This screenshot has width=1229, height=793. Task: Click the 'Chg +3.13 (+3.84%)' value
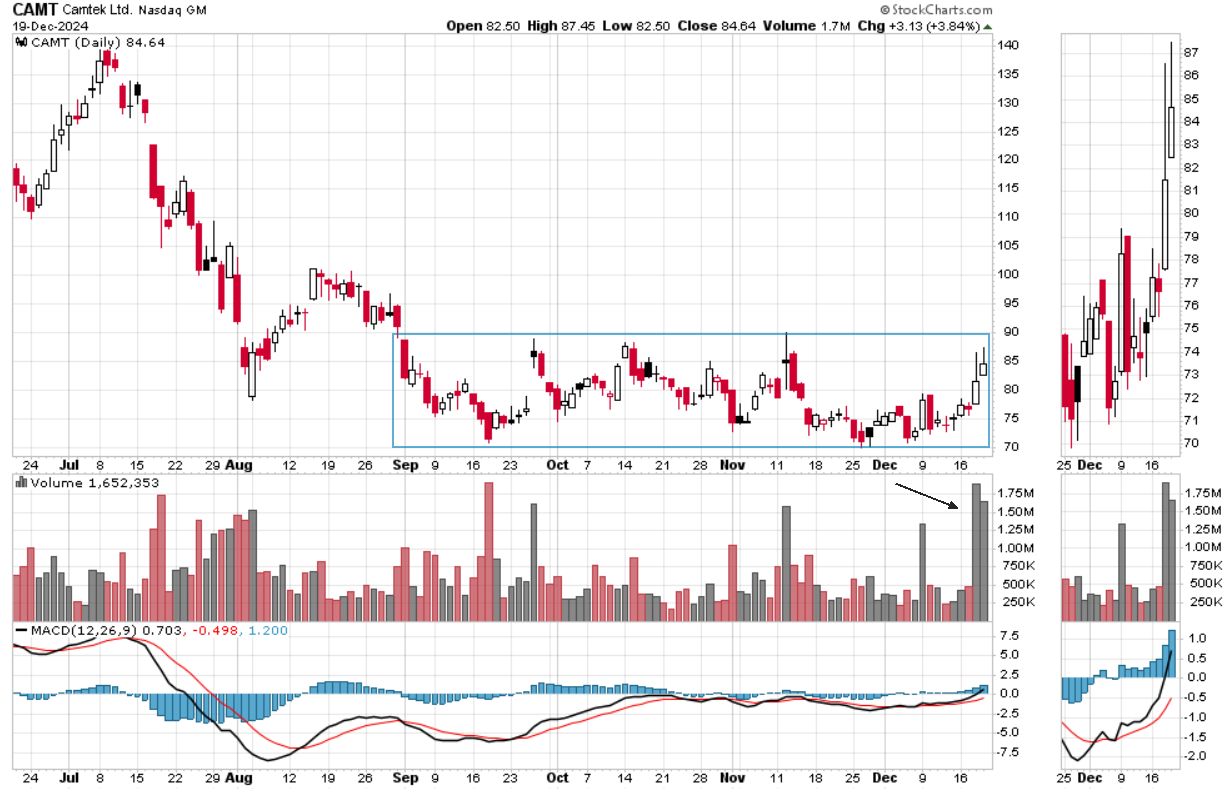[x=918, y=26]
